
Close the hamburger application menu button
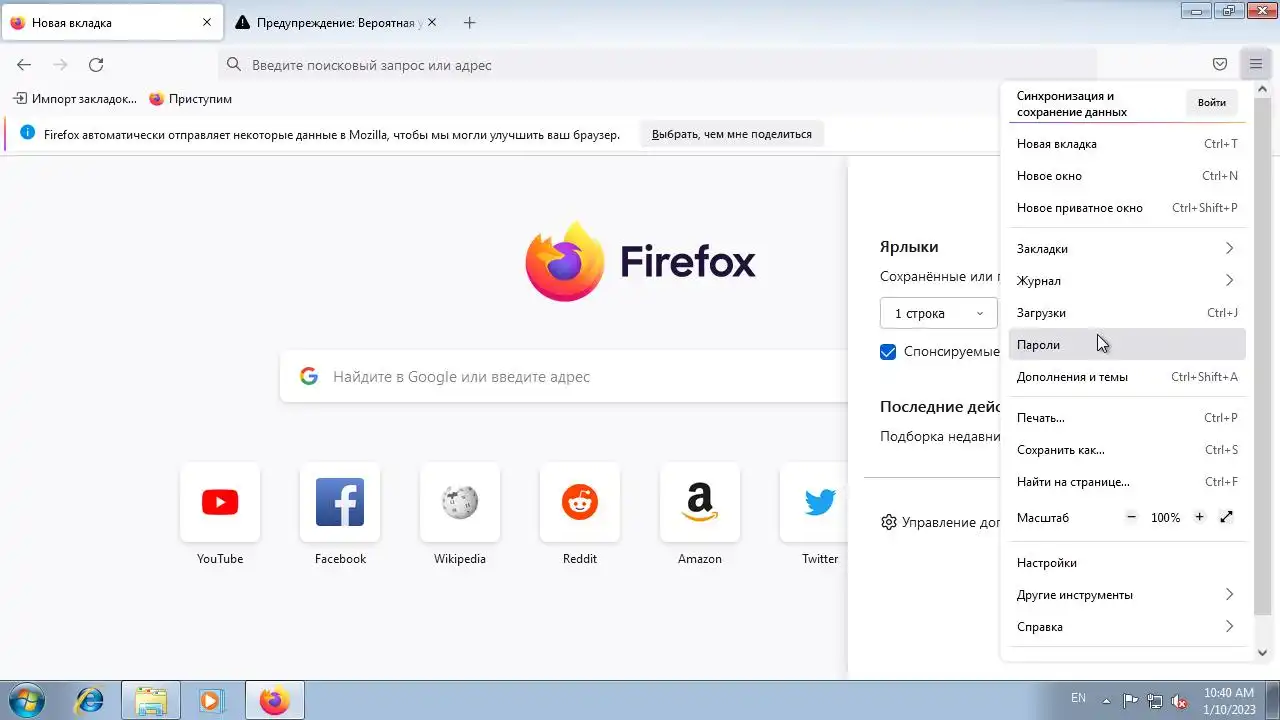[x=1256, y=65]
